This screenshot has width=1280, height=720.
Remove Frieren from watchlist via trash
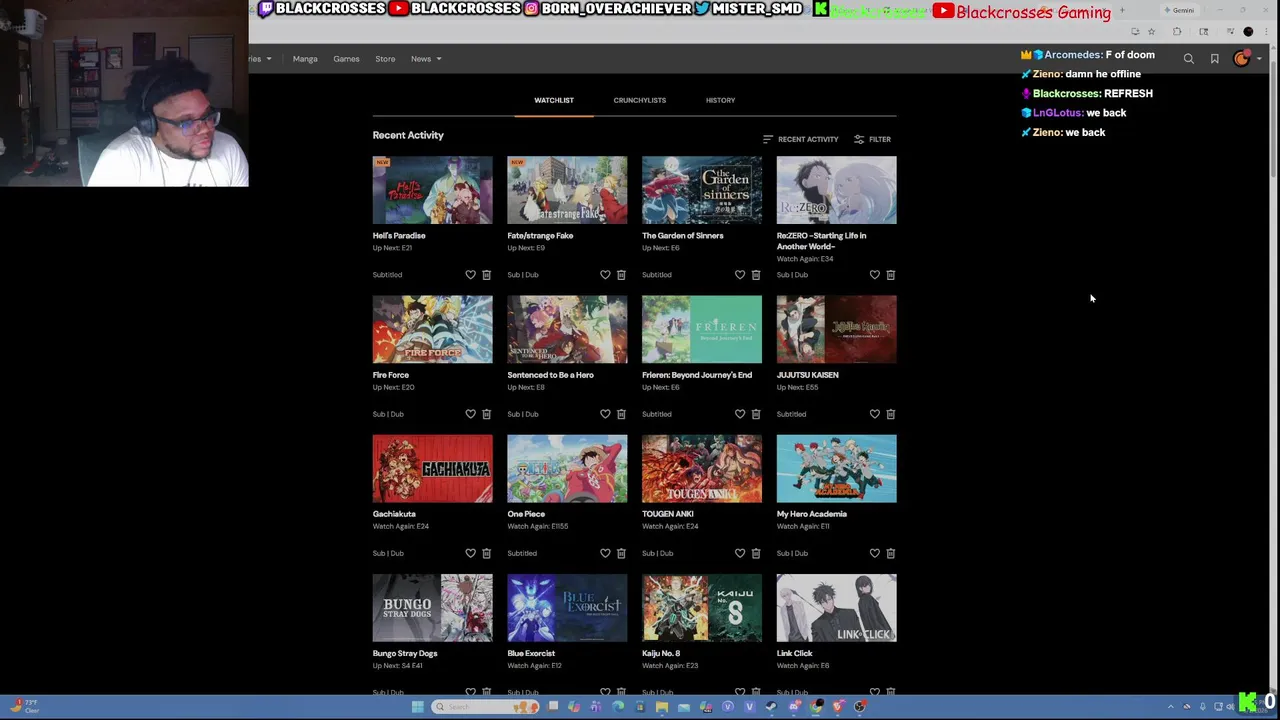(756, 413)
